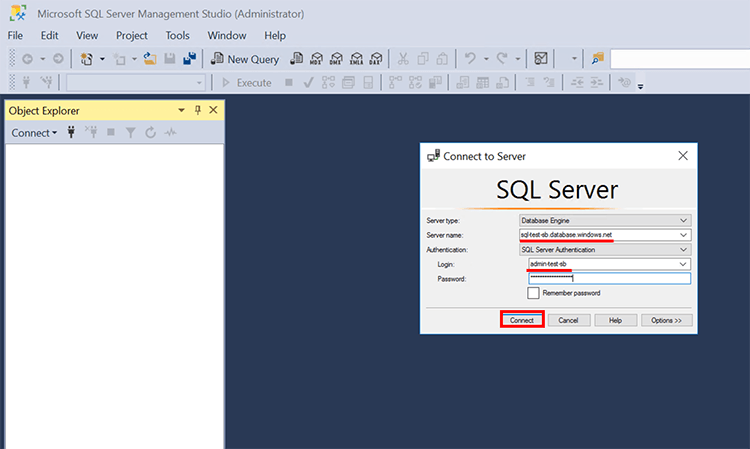The image size is (750, 449).
Task: Open the Project menu
Action: tap(131, 35)
